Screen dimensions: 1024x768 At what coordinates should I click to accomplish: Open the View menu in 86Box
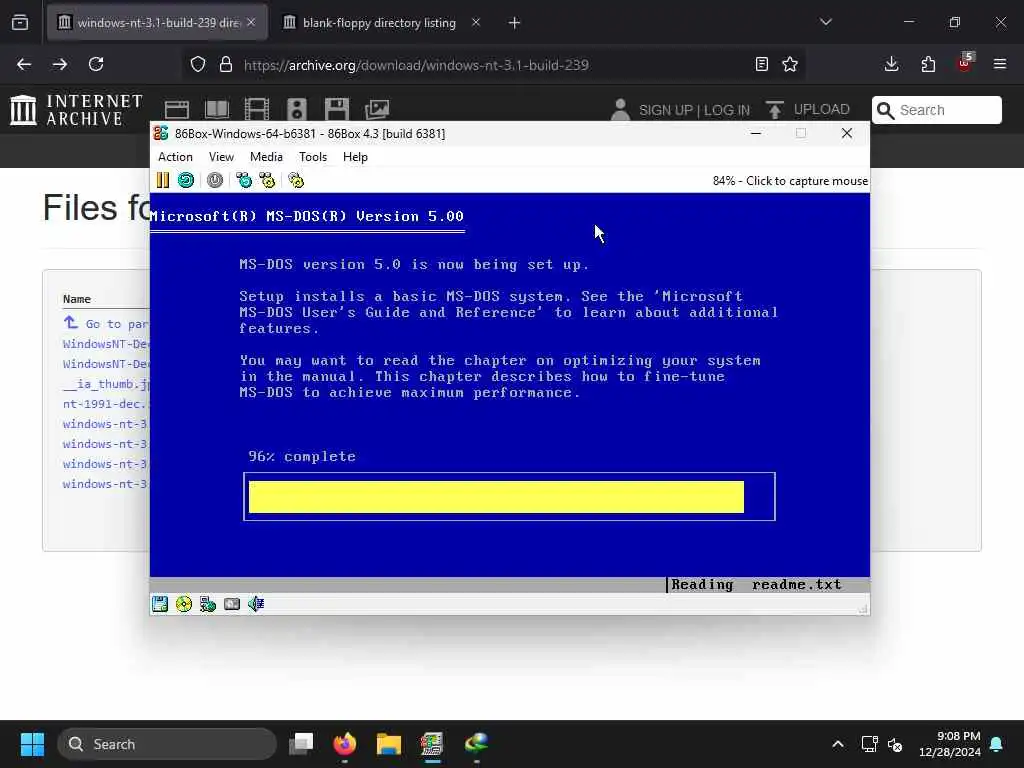tap(221, 157)
